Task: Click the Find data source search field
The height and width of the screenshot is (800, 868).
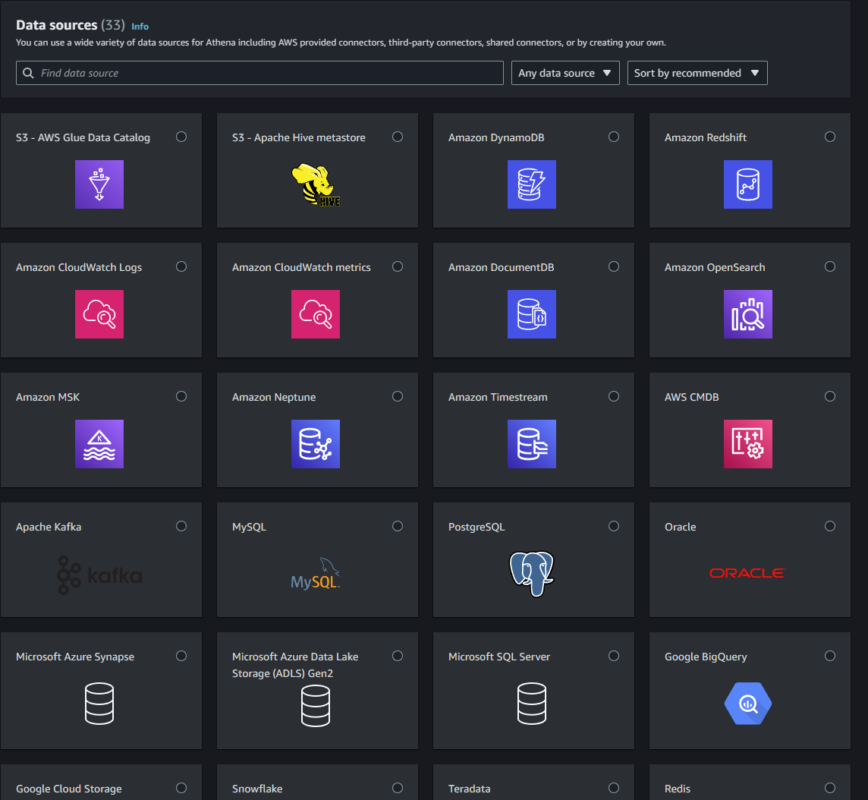Action: click(260, 73)
